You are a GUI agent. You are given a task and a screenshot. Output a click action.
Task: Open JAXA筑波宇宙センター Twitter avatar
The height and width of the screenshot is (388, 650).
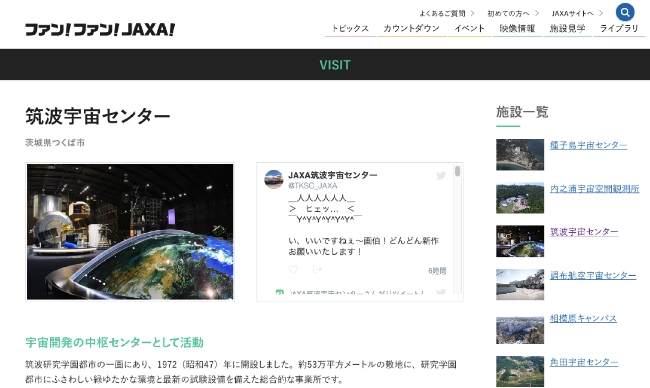click(x=274, y=179)
